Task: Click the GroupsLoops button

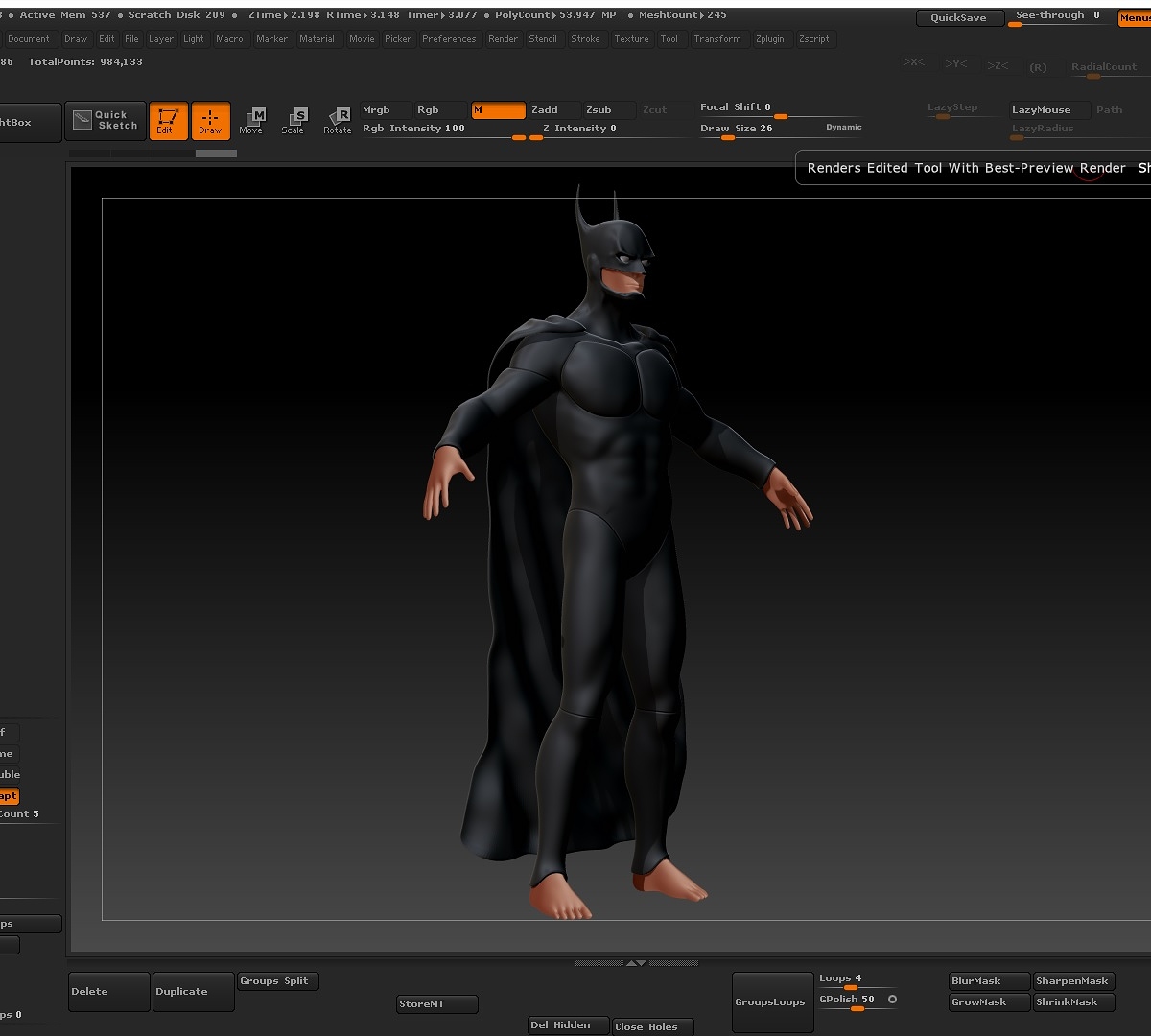Action: (772, 1002)
